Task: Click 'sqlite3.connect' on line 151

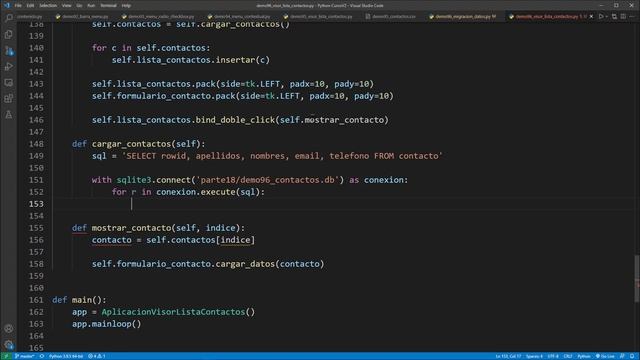Action: point(153,180)
